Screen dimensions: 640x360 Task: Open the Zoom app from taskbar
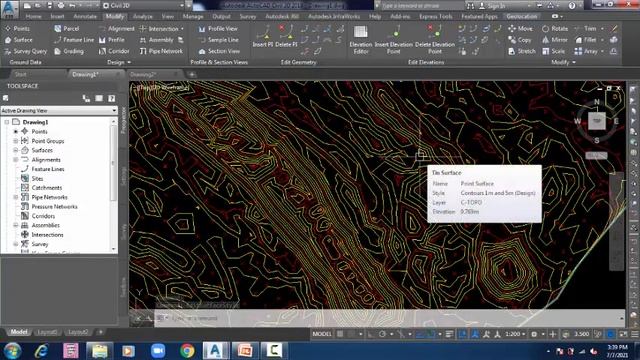point(158,351)
